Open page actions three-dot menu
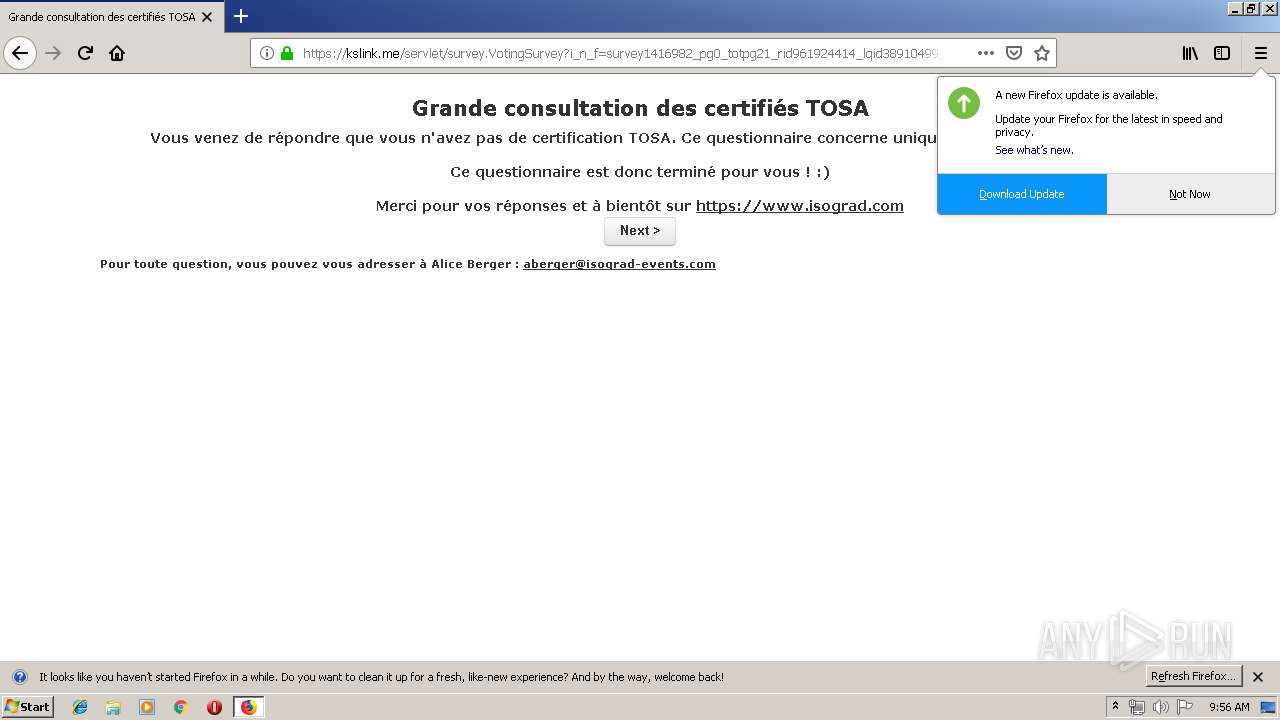1280x720 pixels. [x=986, y=53]
